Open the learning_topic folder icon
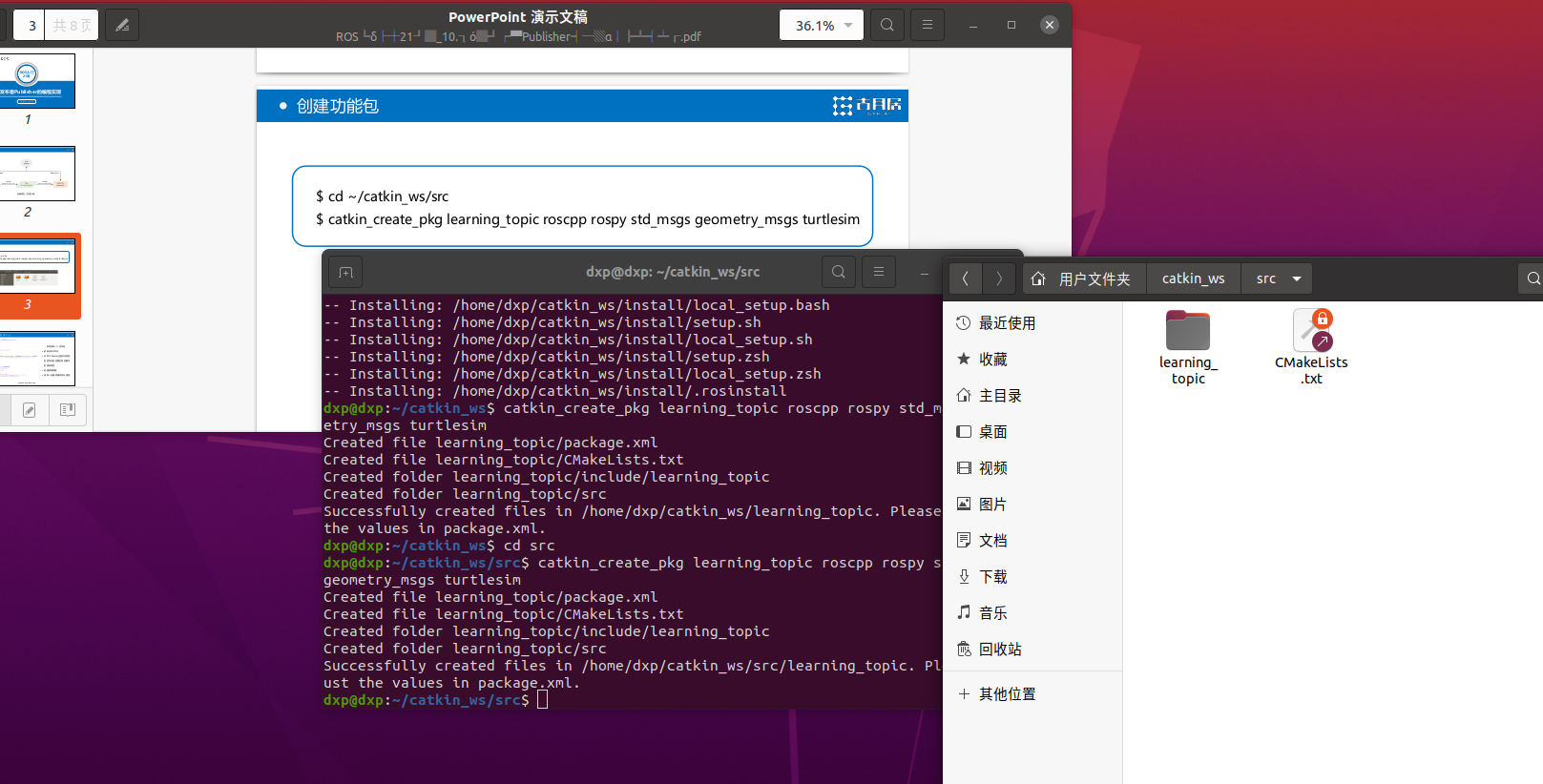The height and width of the screenshot is (784, 1543). (x=1188, y=331)
